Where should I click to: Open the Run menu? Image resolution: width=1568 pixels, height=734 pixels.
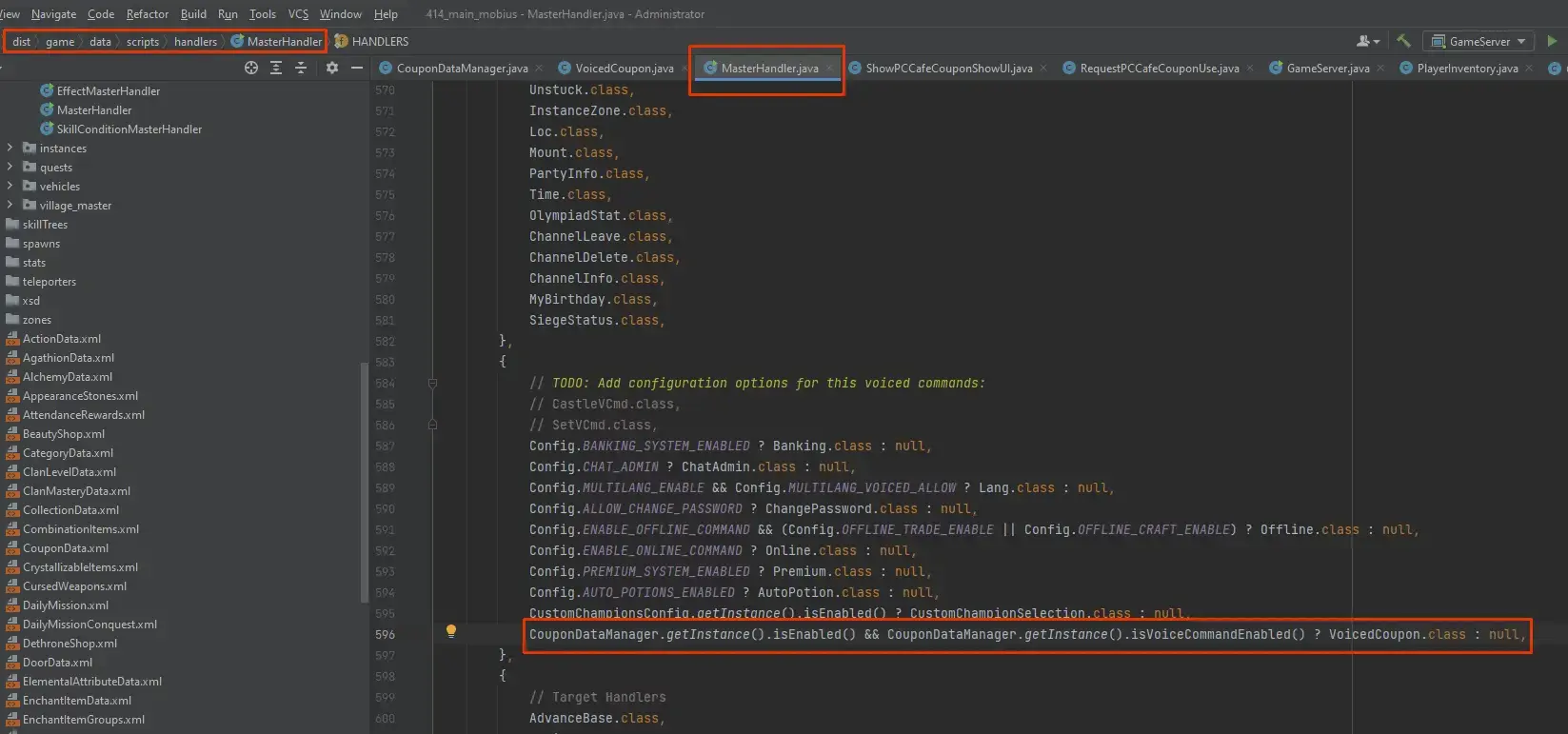point(228,14)
